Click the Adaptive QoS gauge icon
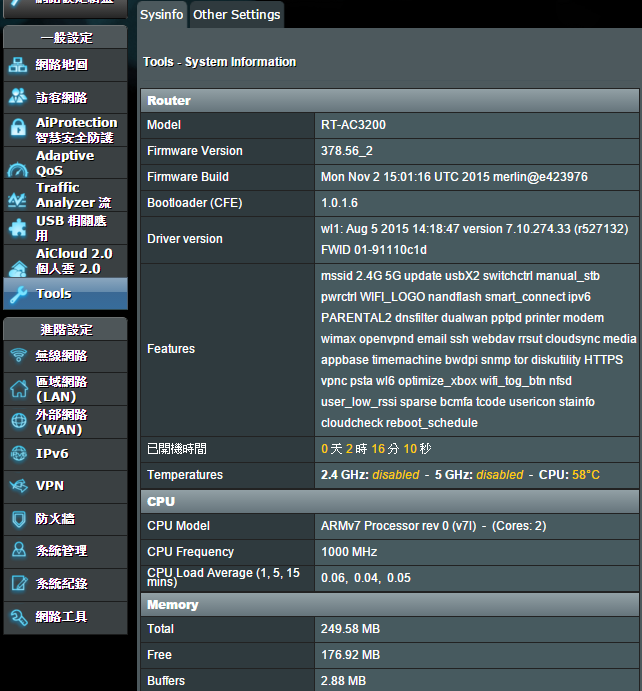Screen dimensions: 642x691 click(x=18, y=170)
